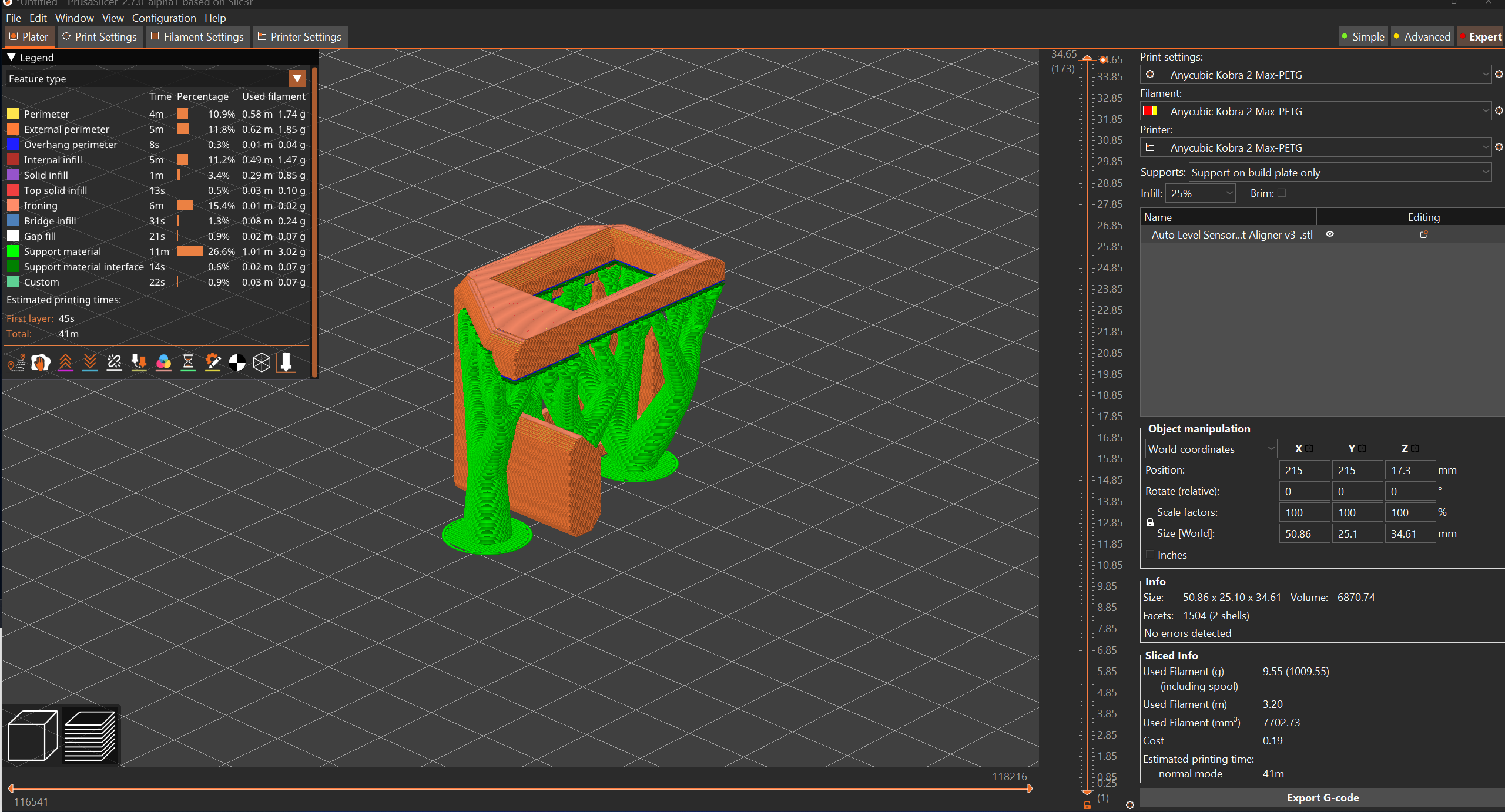1505x812 pixels.
Task: Hide Auto Level Sensor object eye
Action: click(1329, 234)
